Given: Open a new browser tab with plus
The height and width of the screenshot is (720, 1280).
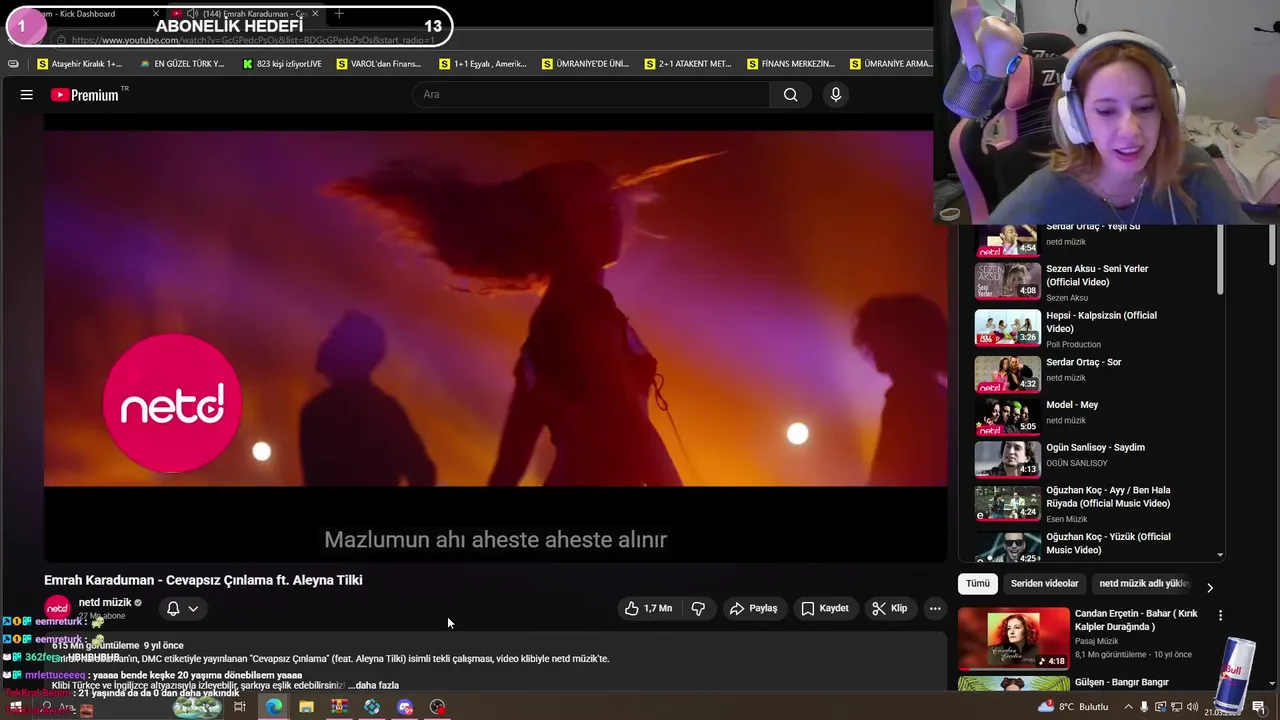Looking at the screenshot, I should [x=339, y=14].
